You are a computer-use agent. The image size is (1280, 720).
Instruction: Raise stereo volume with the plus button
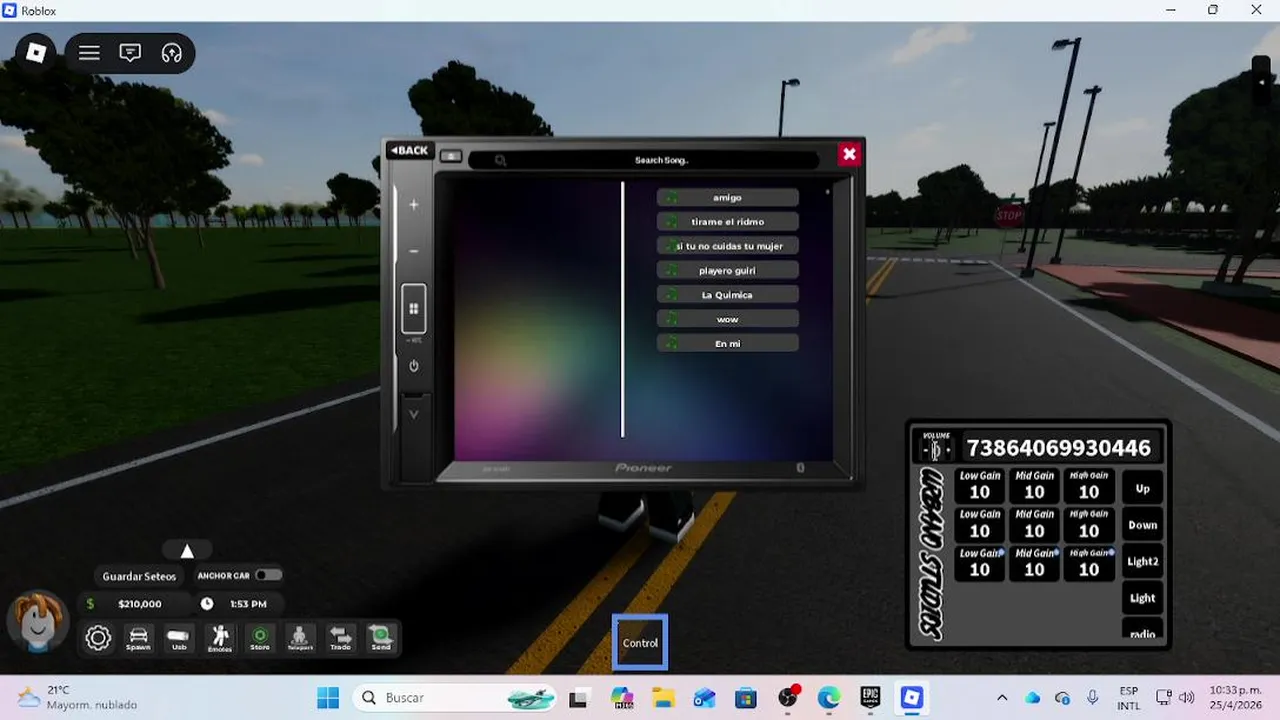414,205
